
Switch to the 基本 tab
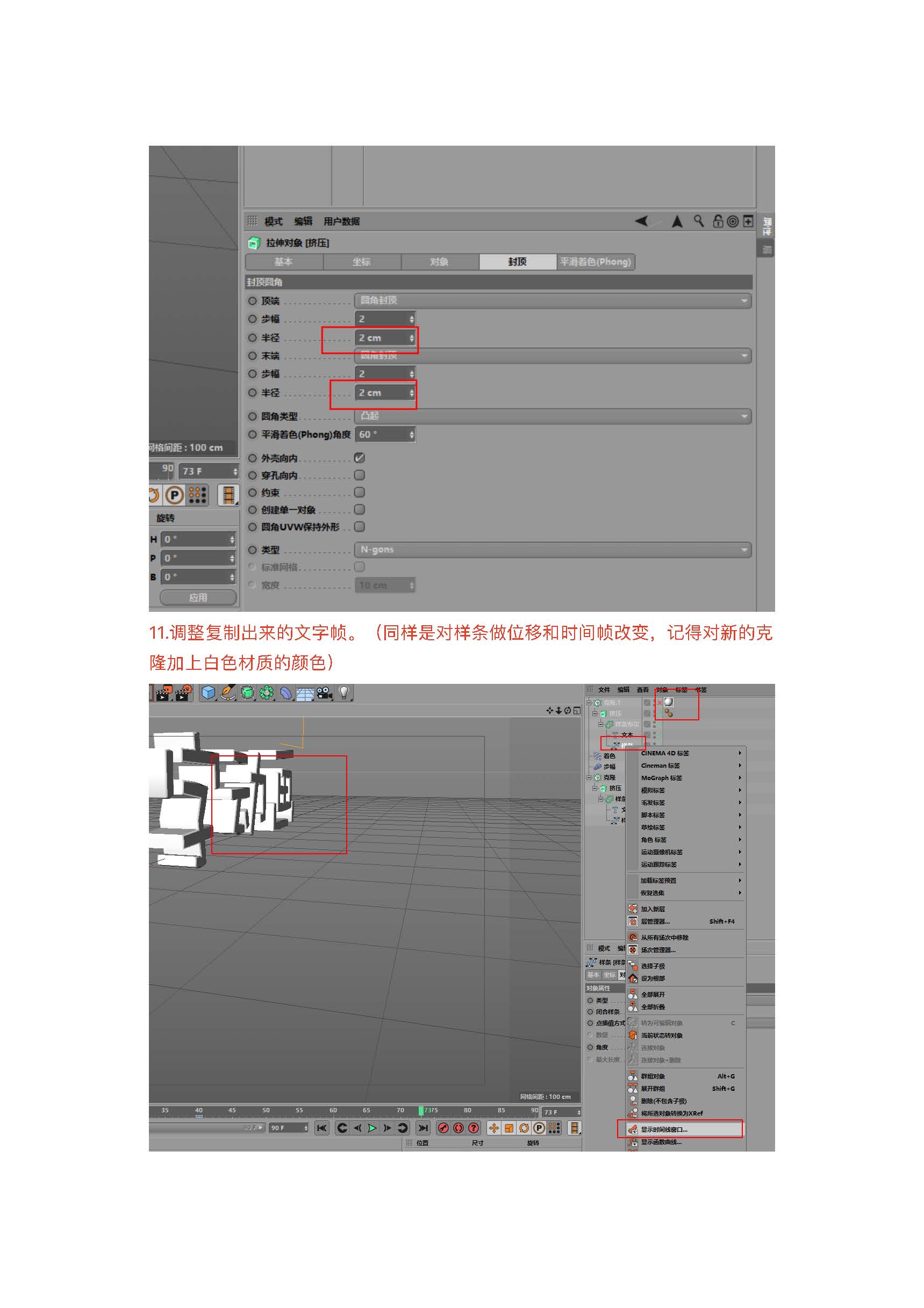[284, 261]
